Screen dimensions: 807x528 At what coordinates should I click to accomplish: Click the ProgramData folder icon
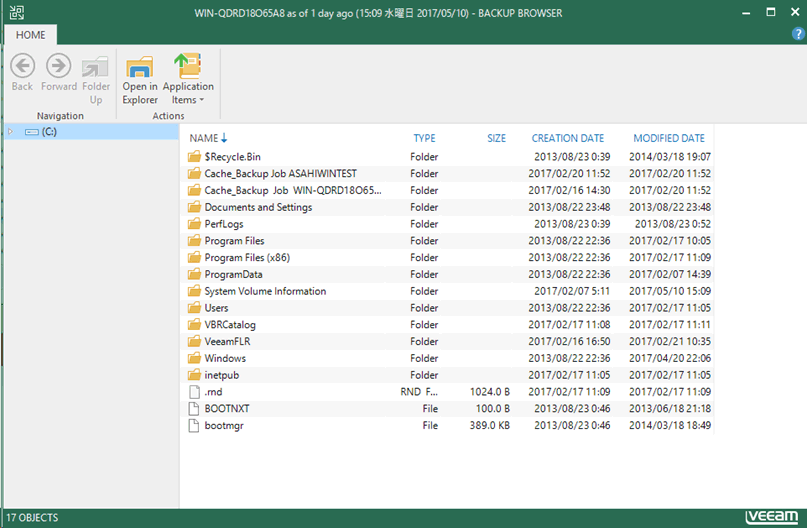tap(194, 274)
